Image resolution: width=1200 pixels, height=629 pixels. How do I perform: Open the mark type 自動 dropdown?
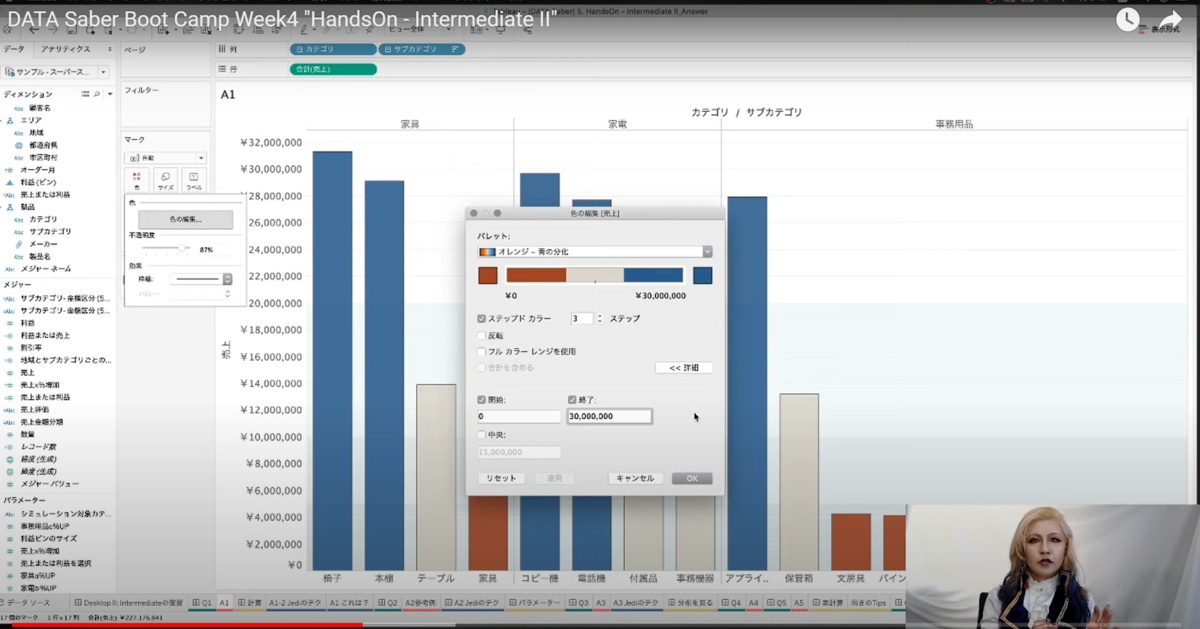click(x=165, y=158)
